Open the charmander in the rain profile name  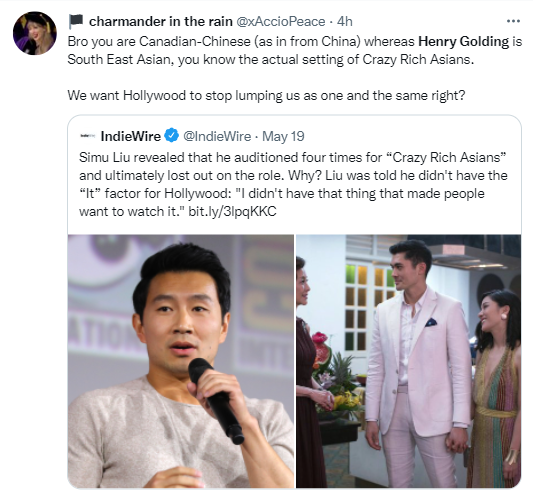[x=160, y=21]
